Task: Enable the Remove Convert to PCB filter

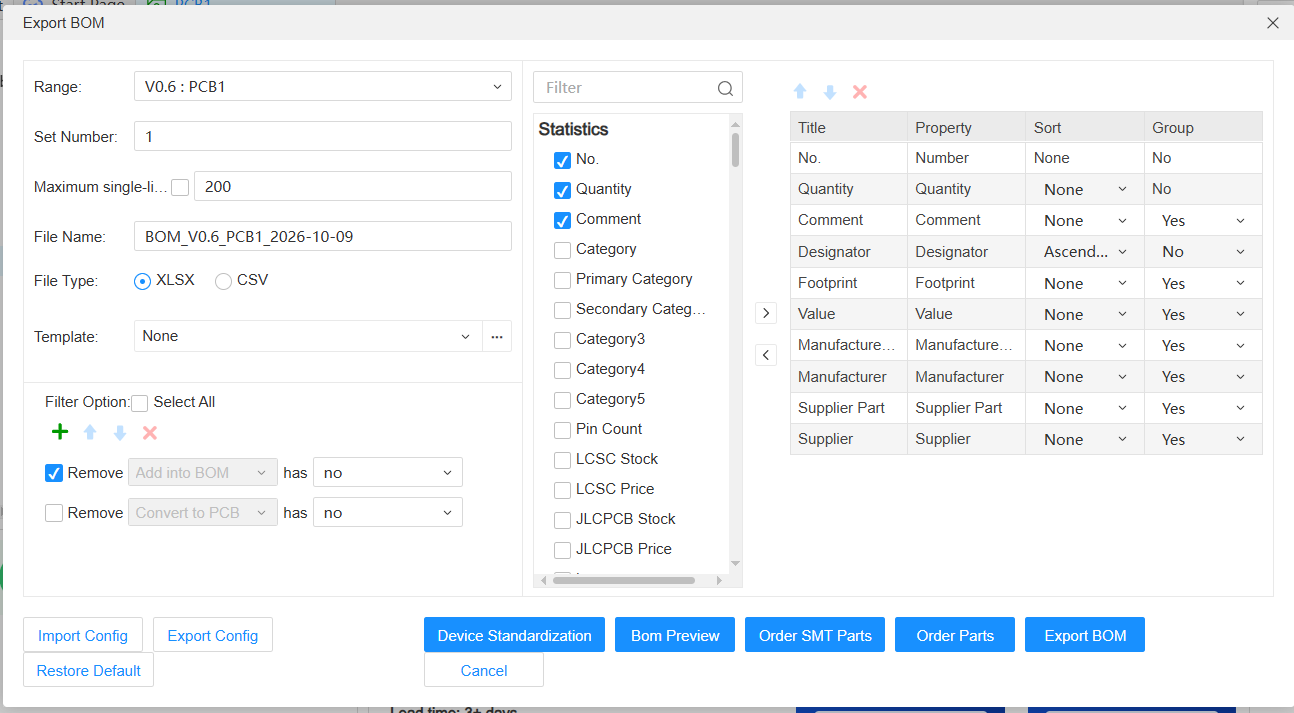Action: click(54, 513)
